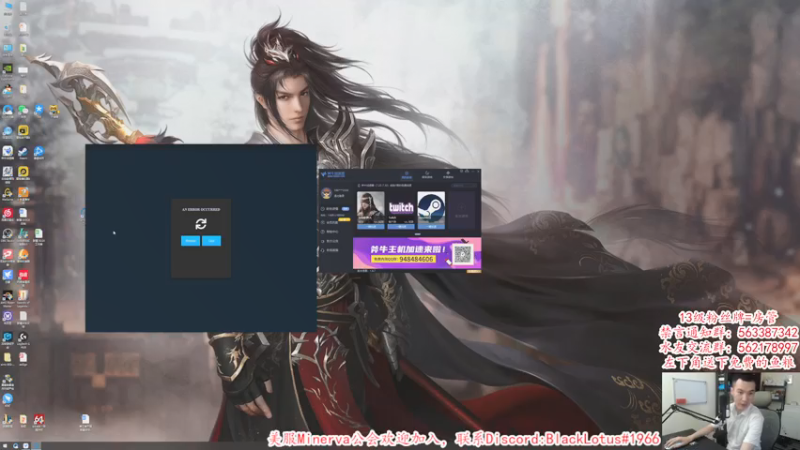Open the fifth sidebar item in the accelerator
This screenshot has height=450, width=800.
[x=332, y=251]
